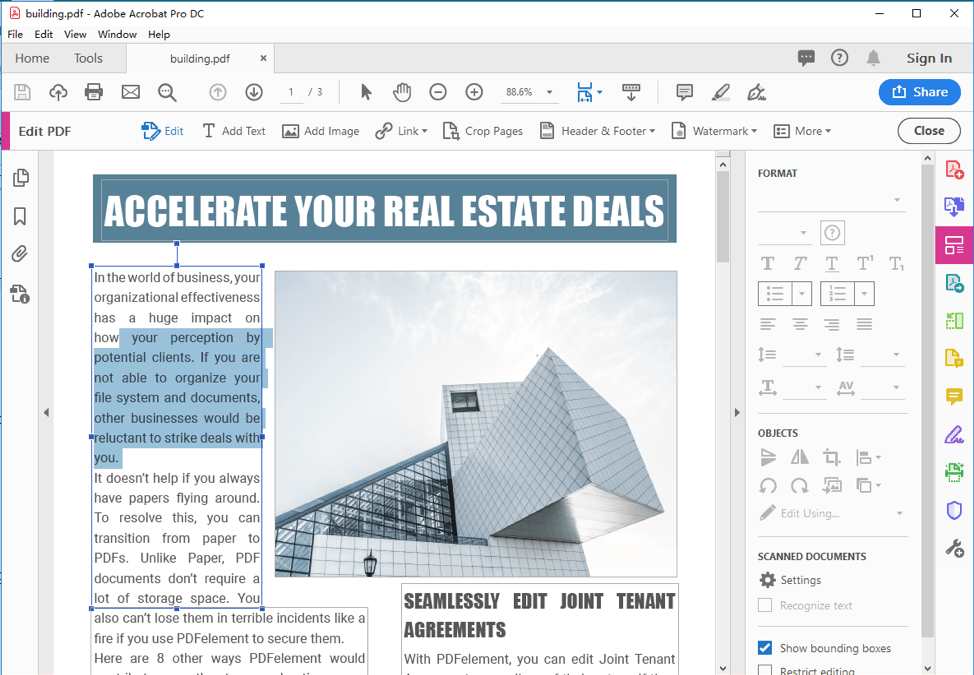
Task: Select the Add Image tool
Action: (321, 131)
